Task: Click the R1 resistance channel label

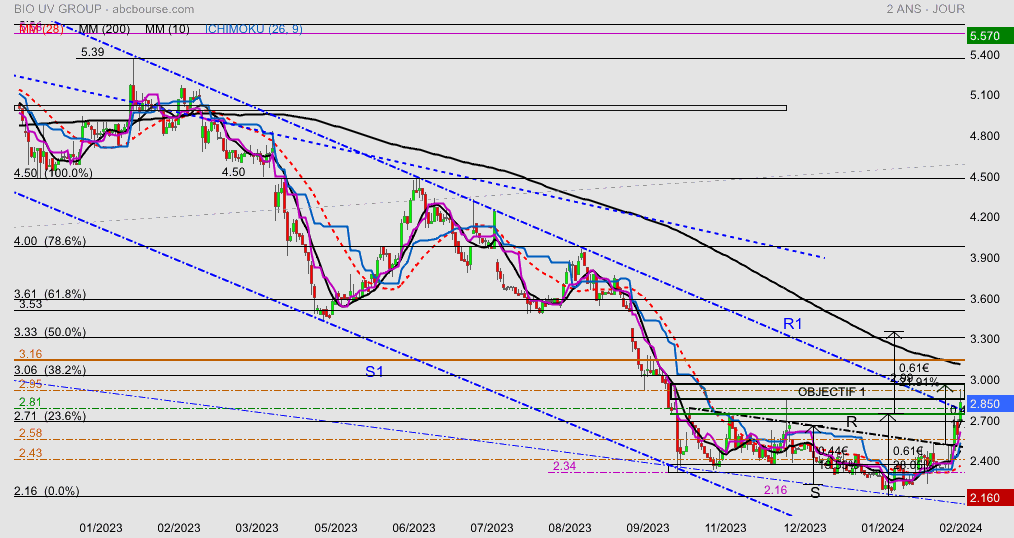Action: [x=793, y=324]
